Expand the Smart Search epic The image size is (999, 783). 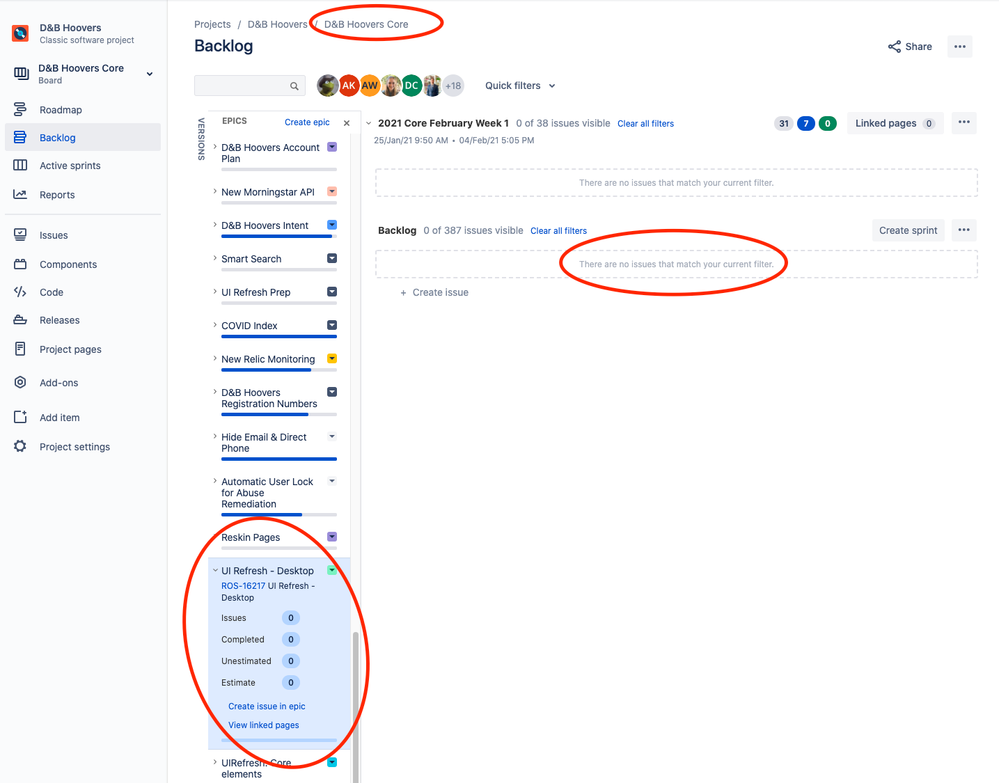(x=215, y=258)
